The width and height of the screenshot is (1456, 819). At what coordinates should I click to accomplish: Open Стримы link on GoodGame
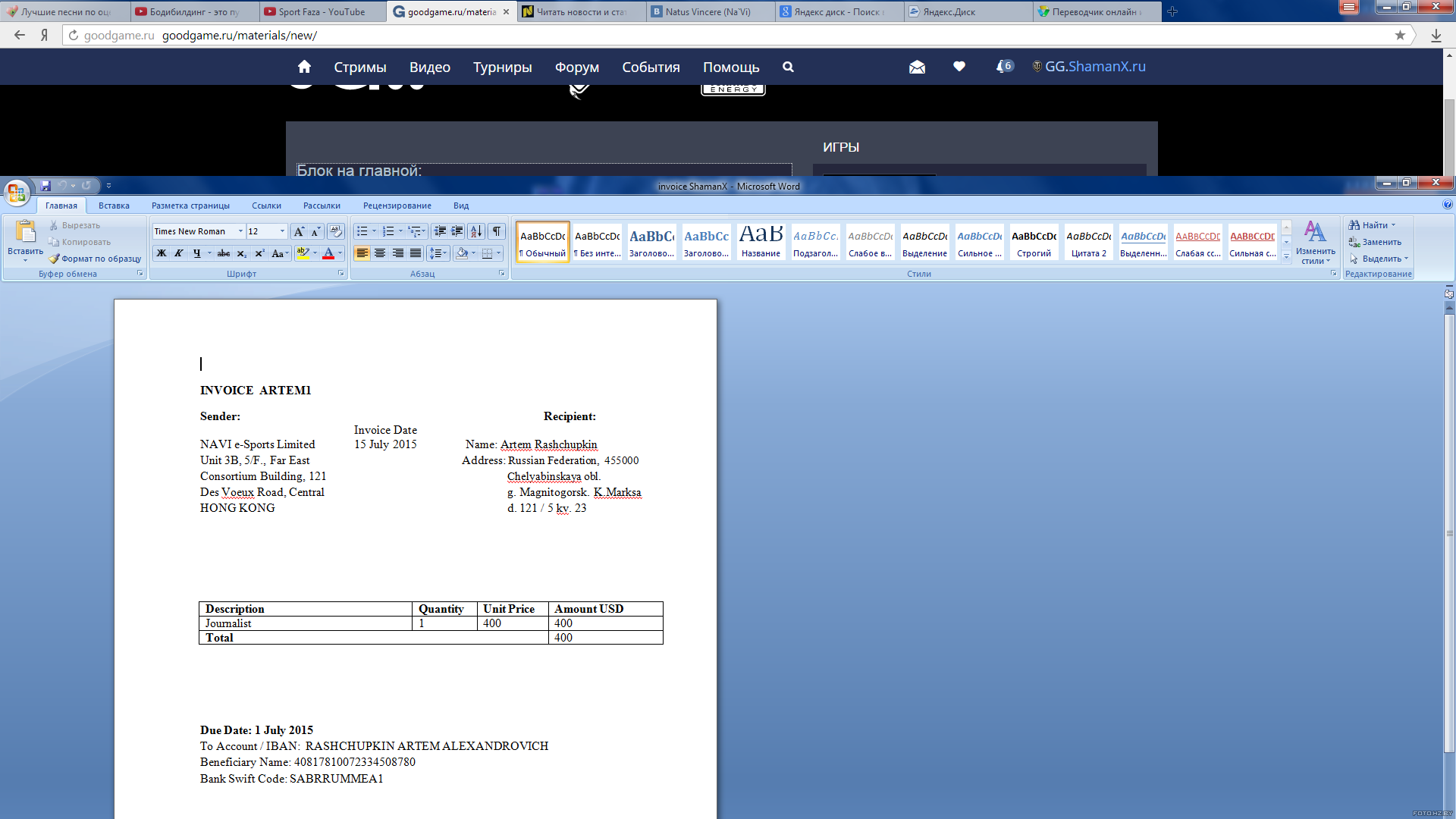tap(360, 67)
